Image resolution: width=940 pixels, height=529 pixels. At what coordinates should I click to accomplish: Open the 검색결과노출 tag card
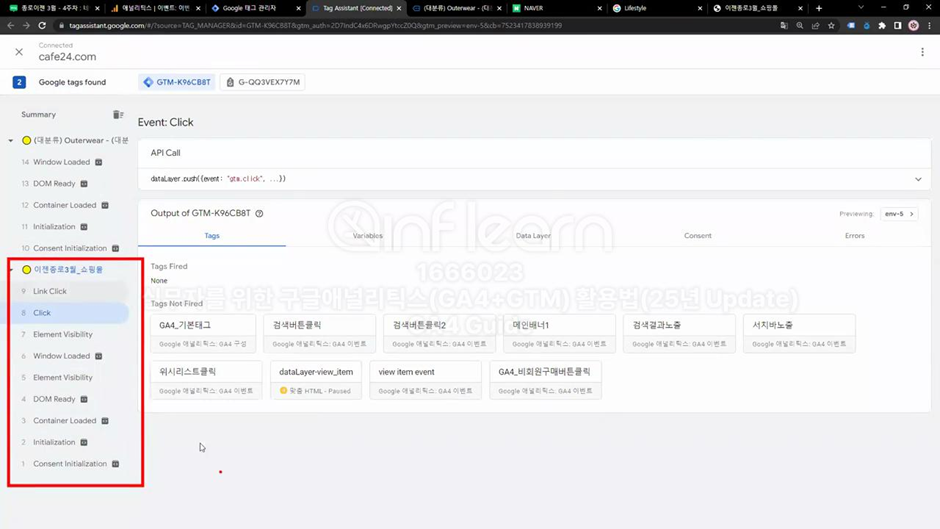point(679,333)
